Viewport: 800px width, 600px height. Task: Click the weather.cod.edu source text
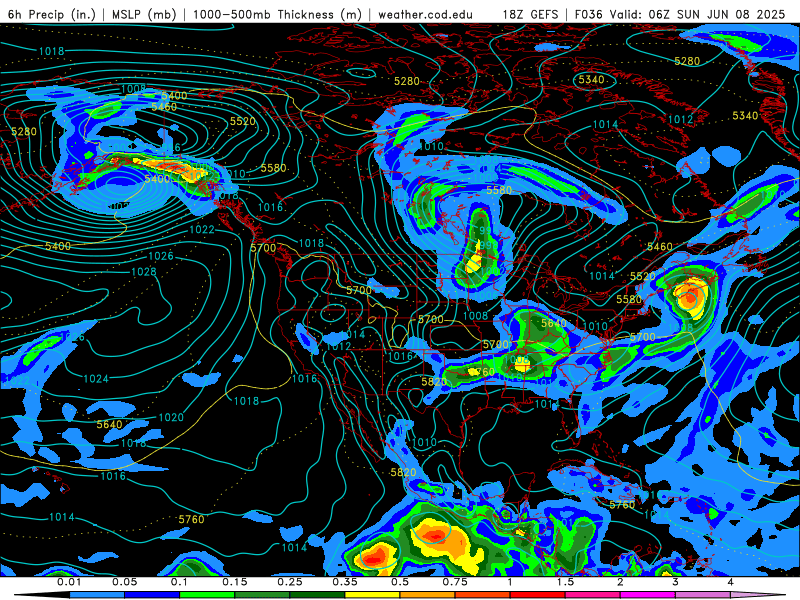click(x=426, y=15)
